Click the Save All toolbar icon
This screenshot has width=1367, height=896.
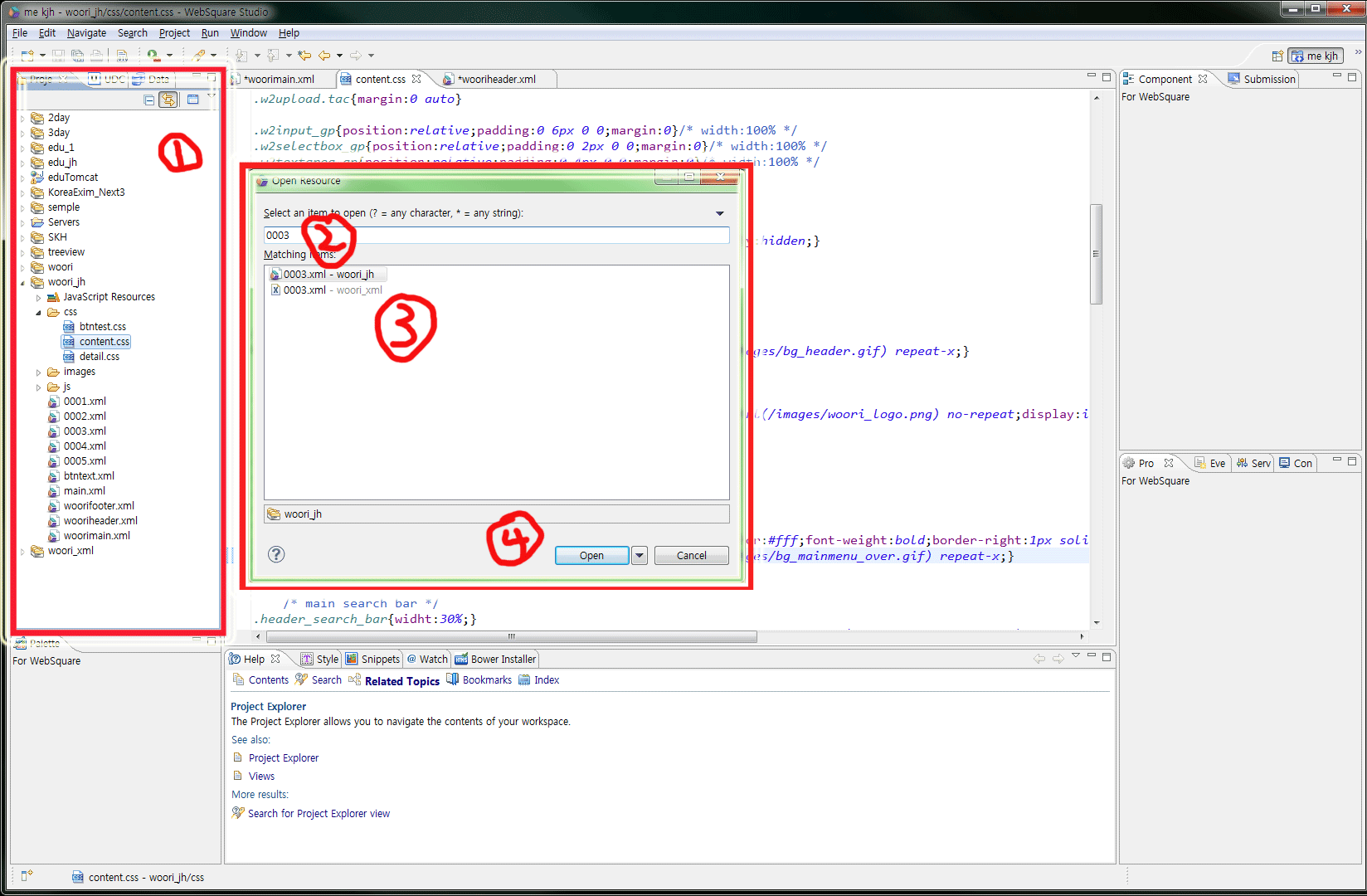[x=77, y=56]
